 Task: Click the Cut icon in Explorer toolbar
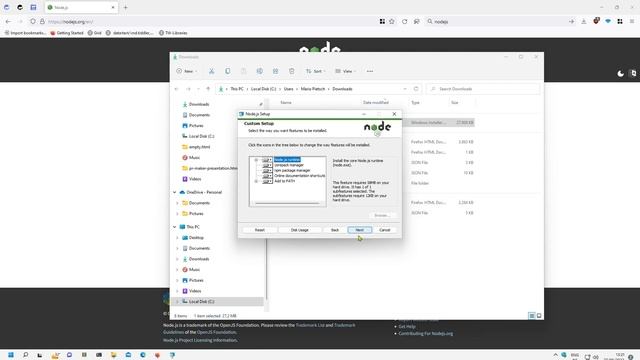coord(211,71)
